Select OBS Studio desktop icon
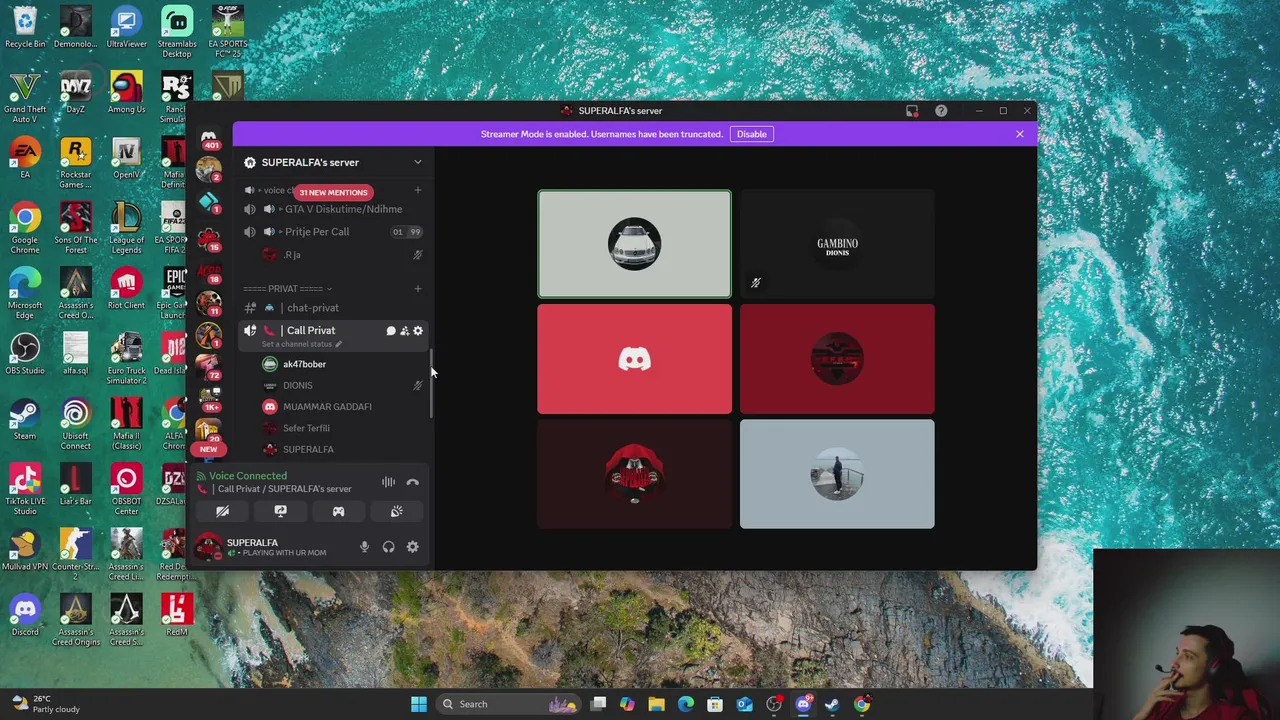 coord(25,354)
